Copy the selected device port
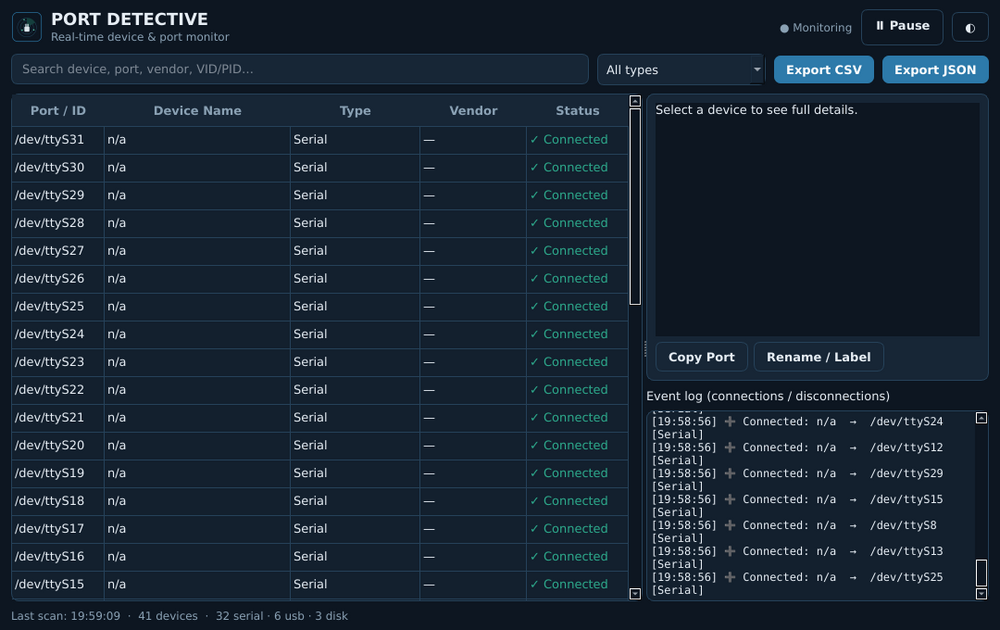Image resolution: width=1000 pixels, height=630 pixels. point(702,357)
